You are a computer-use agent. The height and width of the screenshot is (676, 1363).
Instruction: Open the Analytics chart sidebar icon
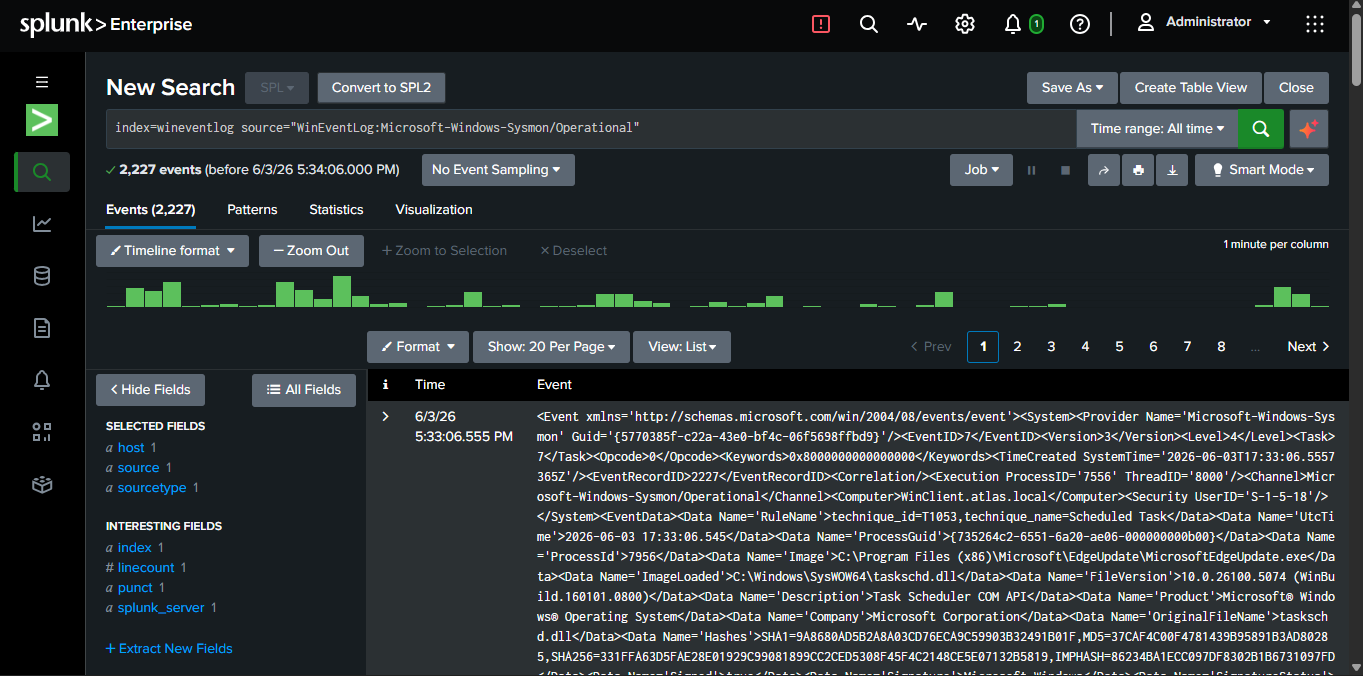coord(42,224)
